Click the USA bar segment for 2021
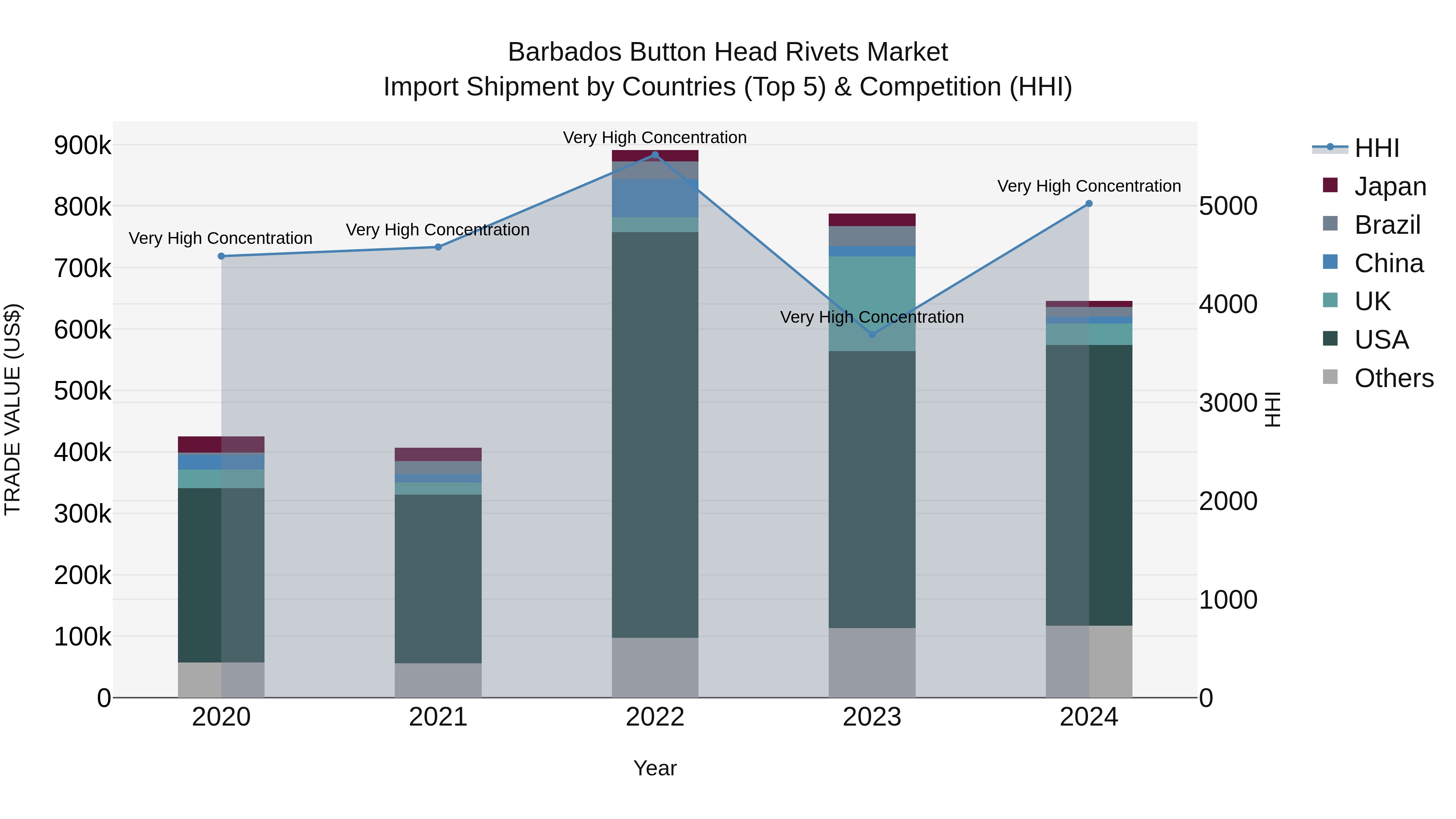 point(438,579)
